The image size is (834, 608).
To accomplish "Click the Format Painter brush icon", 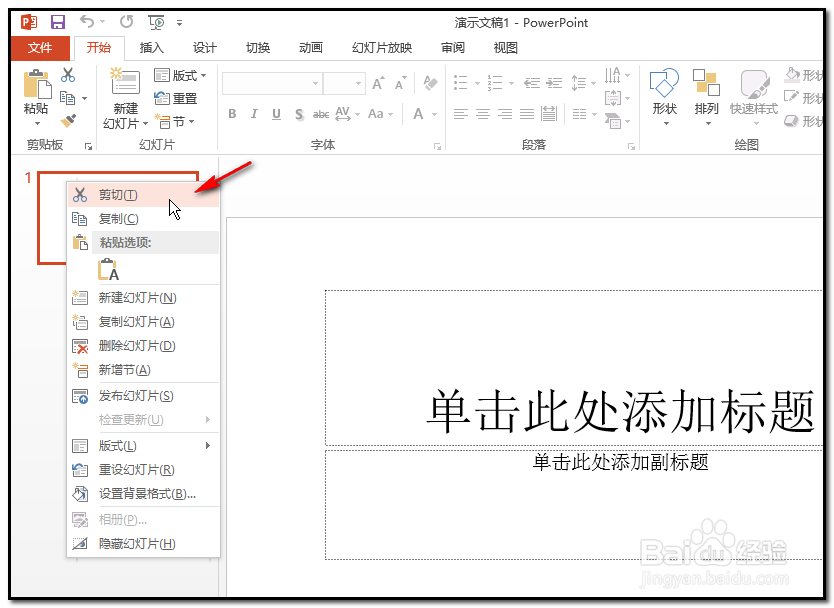I will tap(69, 119).
